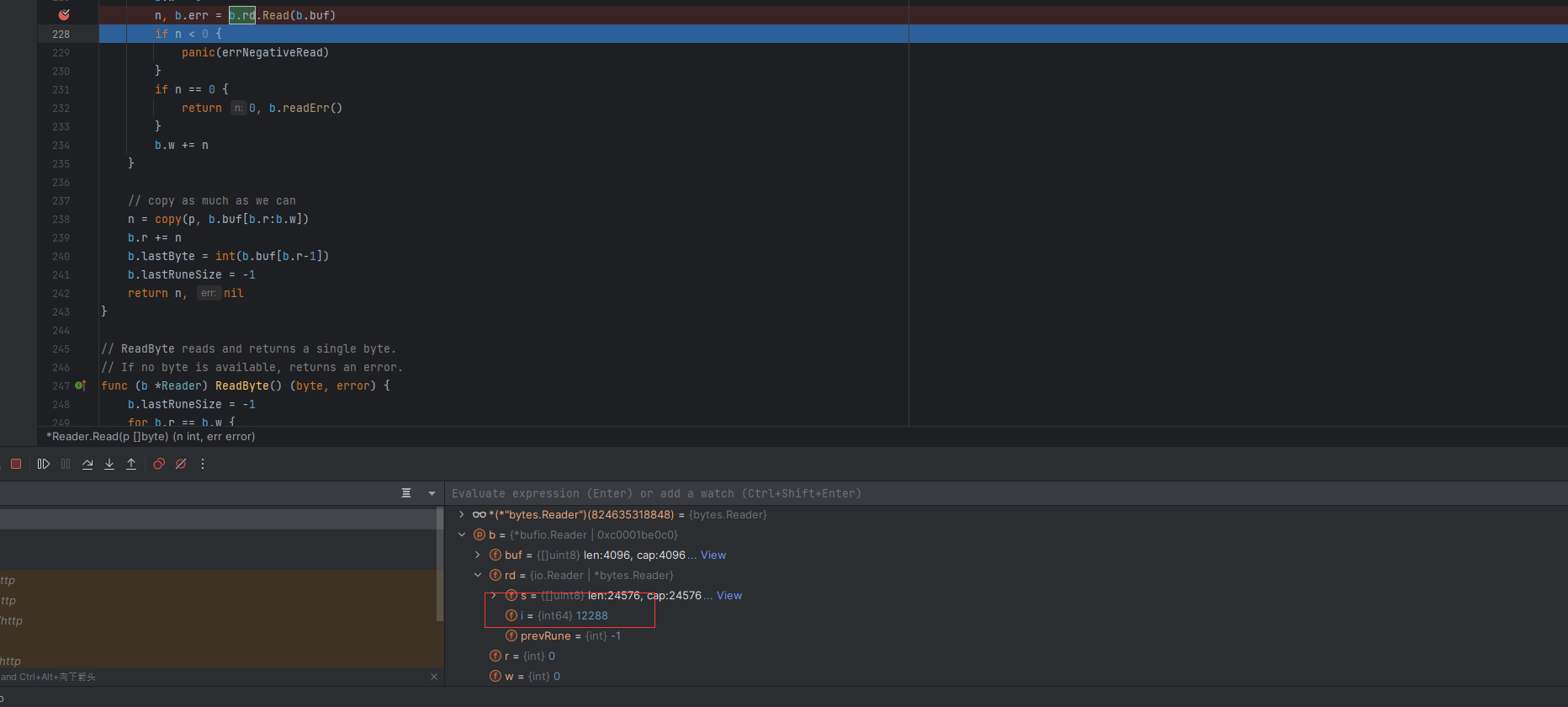Open View link for s value

pos(729,595)
